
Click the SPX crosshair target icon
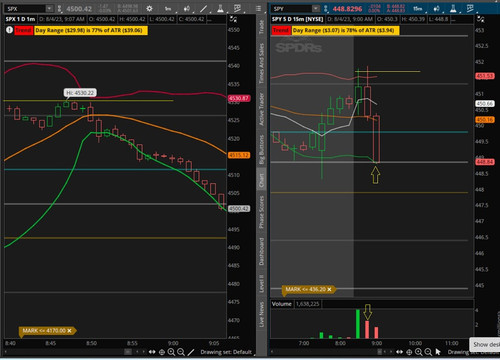(x=162, y=352)
